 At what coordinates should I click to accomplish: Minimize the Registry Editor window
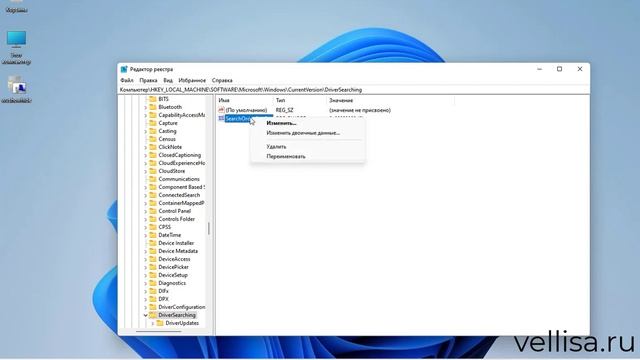click(x=540, y=69)
